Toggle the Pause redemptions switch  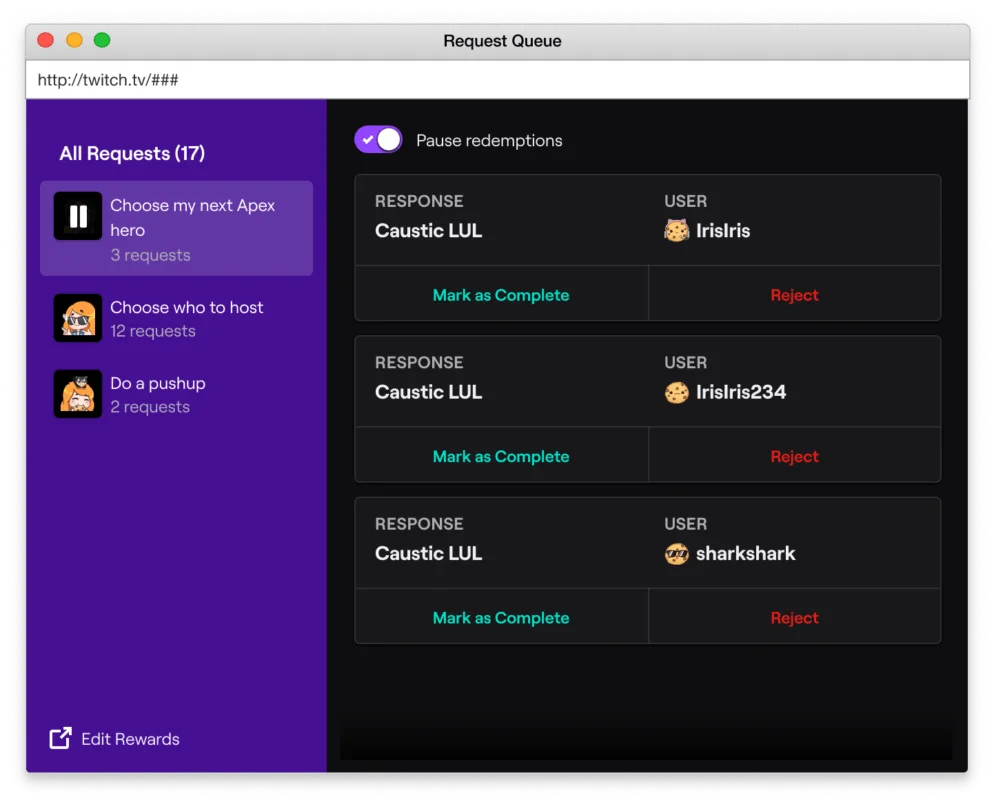click(378, 139)
